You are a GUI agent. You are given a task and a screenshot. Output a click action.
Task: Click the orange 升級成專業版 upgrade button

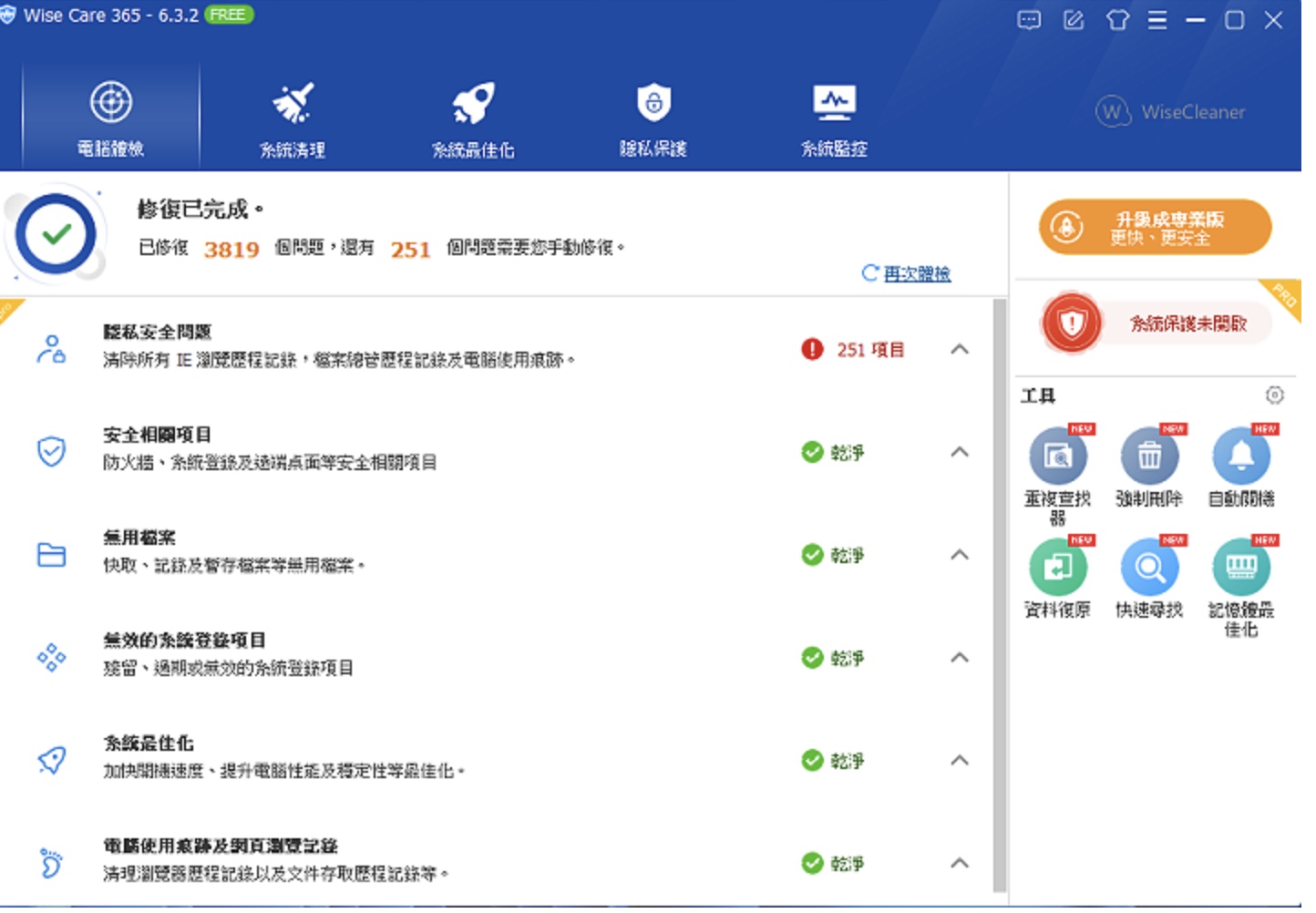[1155, 227]
